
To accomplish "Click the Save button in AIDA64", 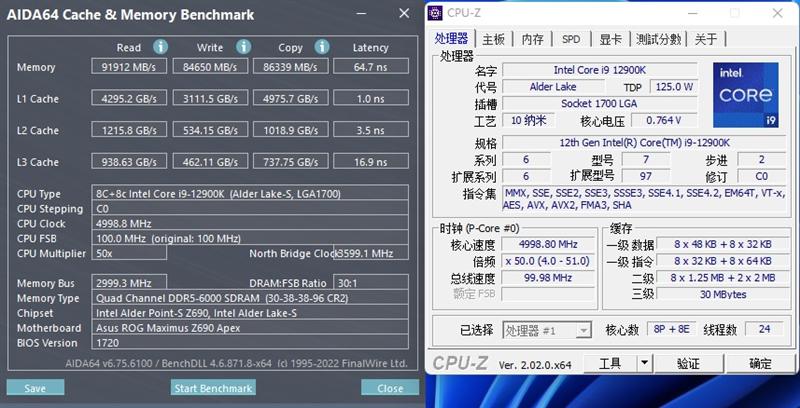I will click(35, 388).
